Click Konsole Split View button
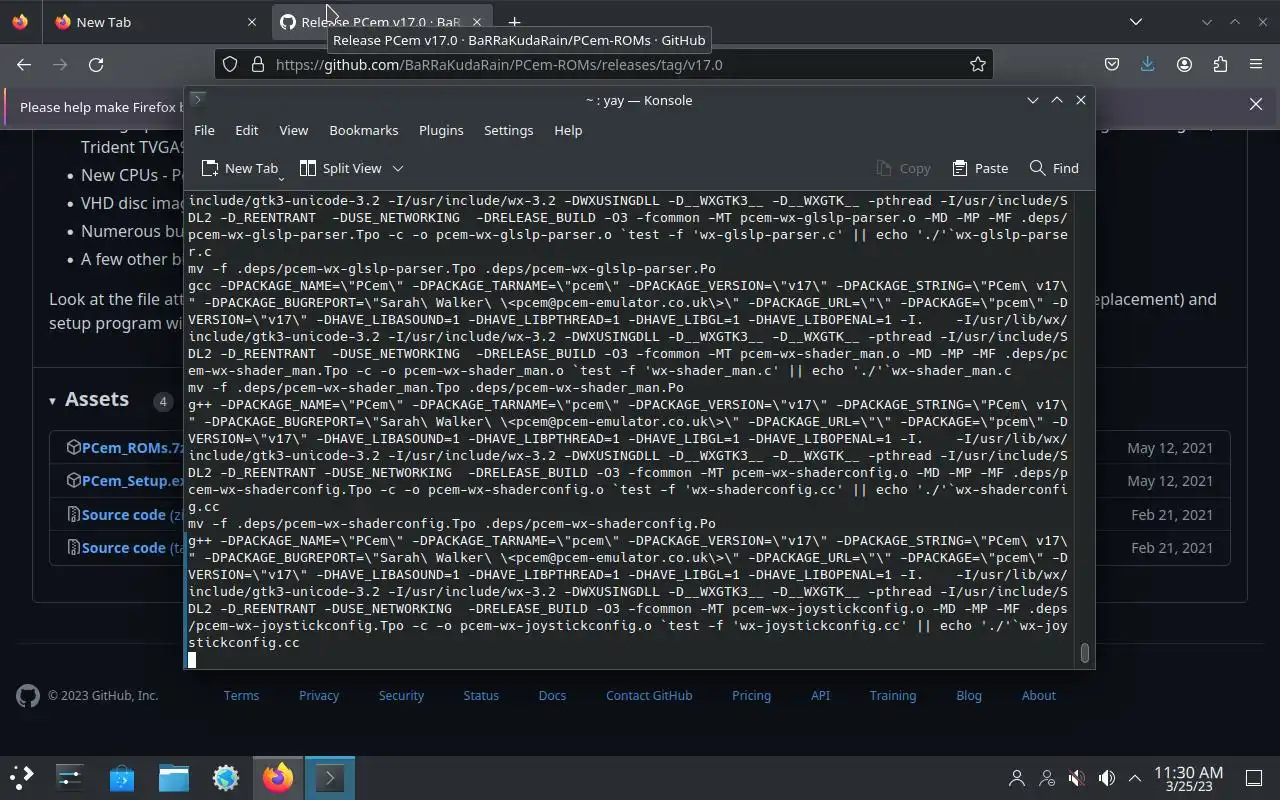1280x800 pixels. [340, 168]
